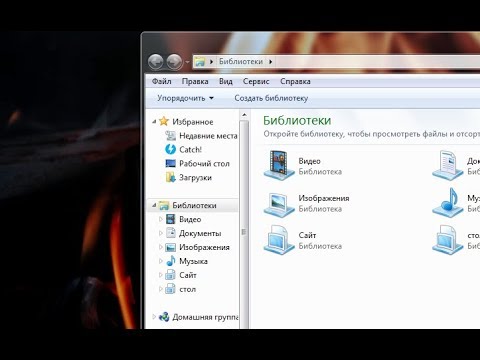The width and height of the screenshot is (480, 360).
Task: Expand the Домашняя группа node
Action: point(154,317)
